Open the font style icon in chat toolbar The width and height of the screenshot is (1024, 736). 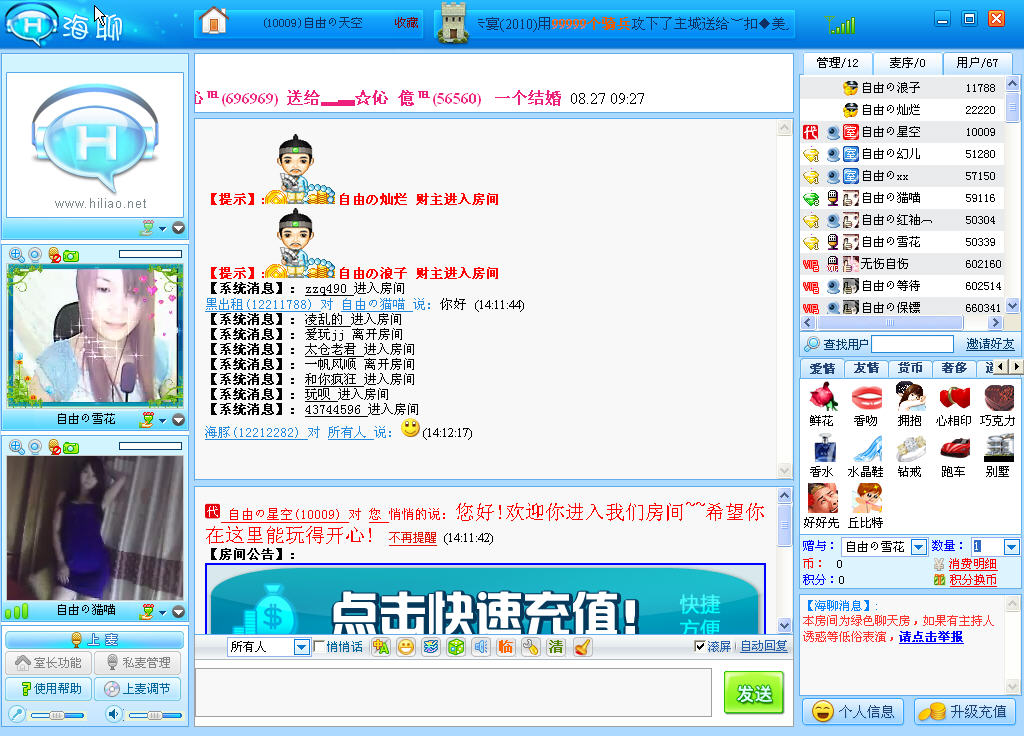(381, 647)
